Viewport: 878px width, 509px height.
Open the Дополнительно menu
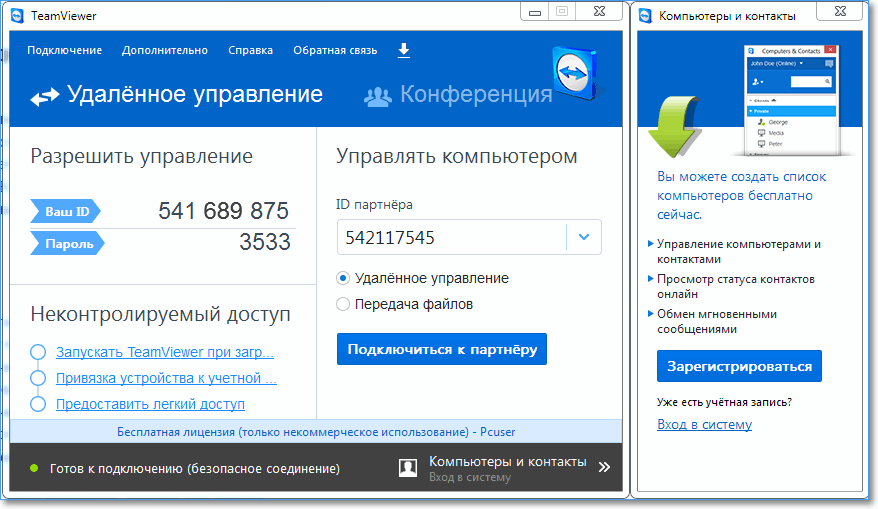(x=165, y=50)
